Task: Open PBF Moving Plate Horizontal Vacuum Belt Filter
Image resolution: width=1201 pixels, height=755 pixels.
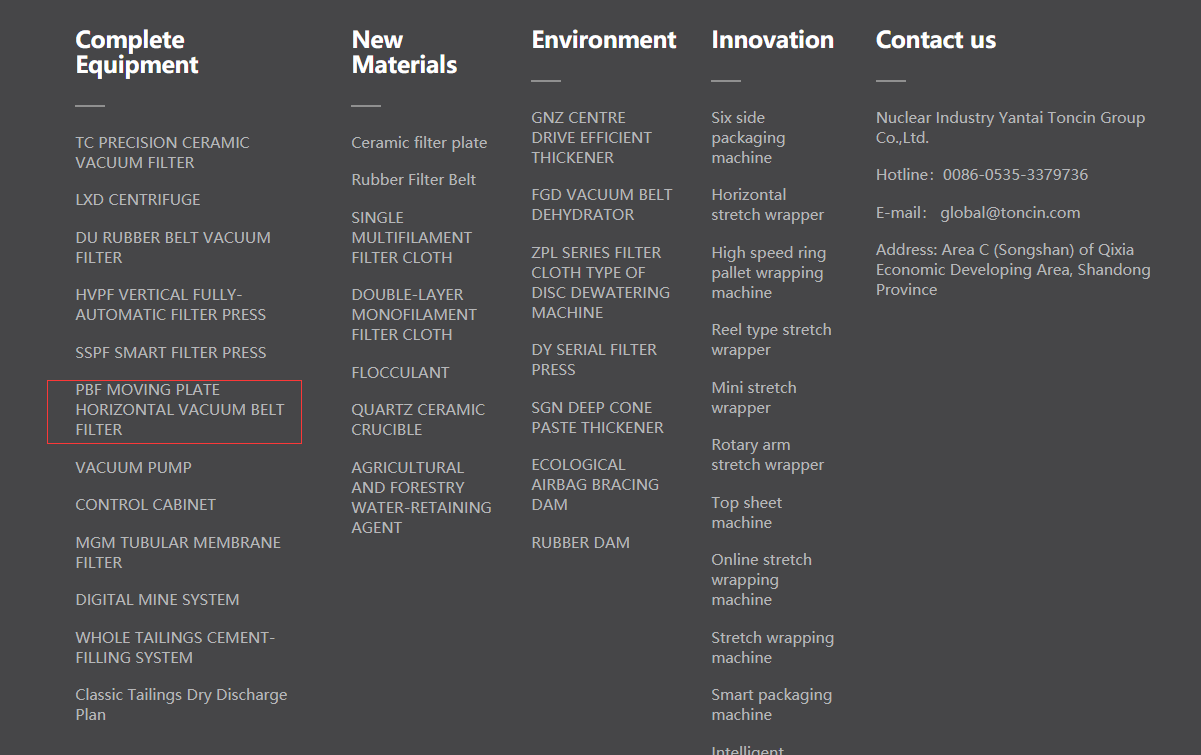Action: 179,410
